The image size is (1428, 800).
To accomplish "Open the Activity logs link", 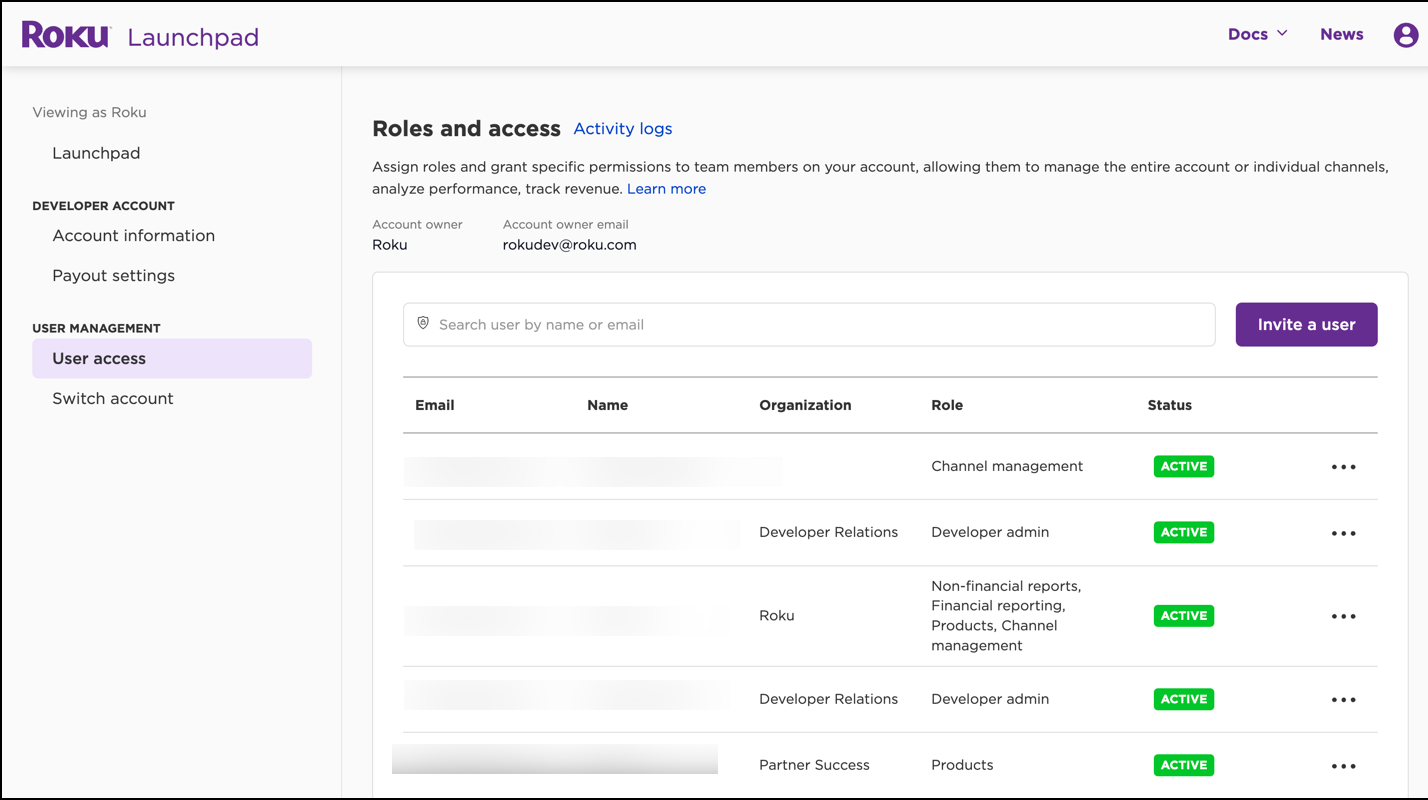I will [622, 128].
